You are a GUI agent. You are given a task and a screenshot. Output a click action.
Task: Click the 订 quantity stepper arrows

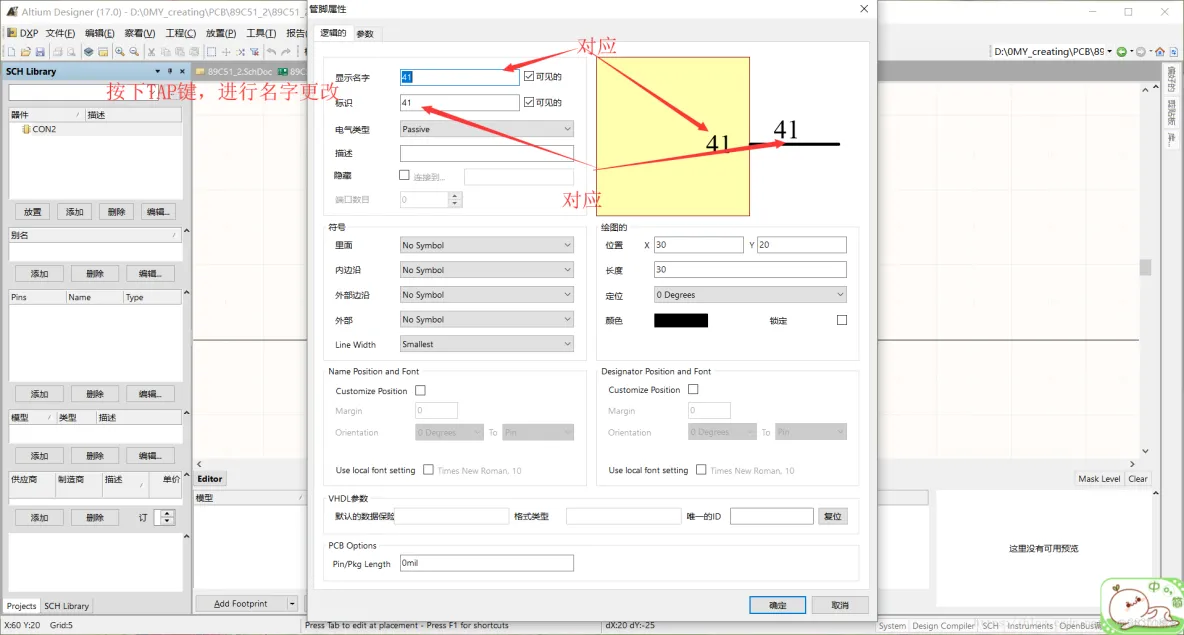167,517
